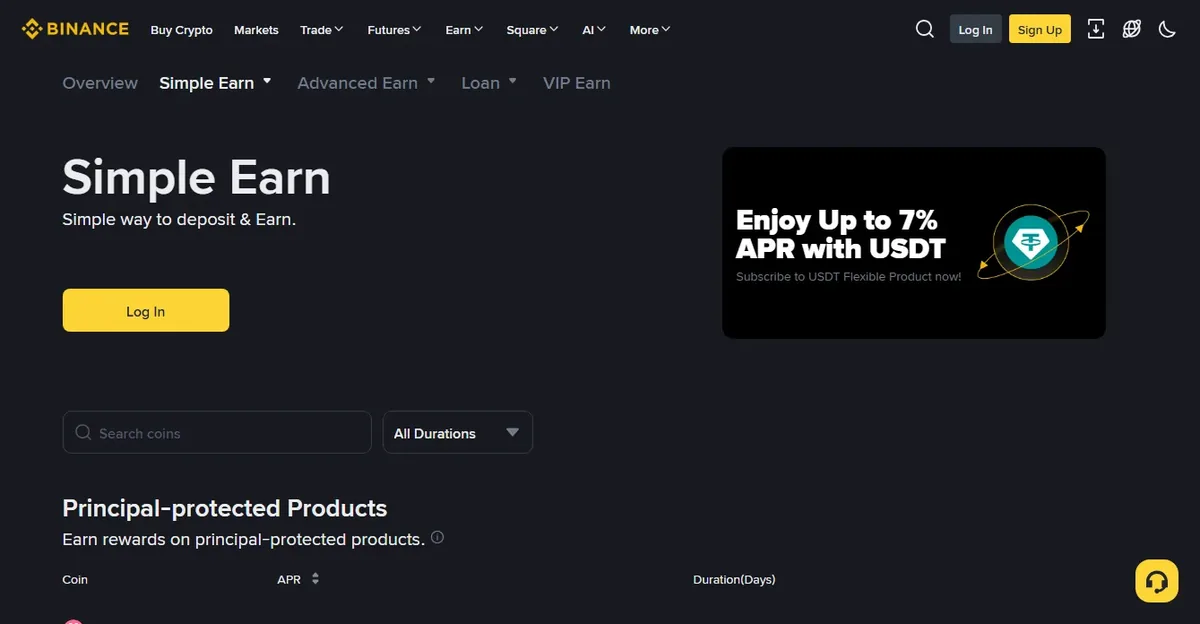Screen dimensions: 1200x624
Task: Expand the Simple Earn tab arrow
Action: 267,81
